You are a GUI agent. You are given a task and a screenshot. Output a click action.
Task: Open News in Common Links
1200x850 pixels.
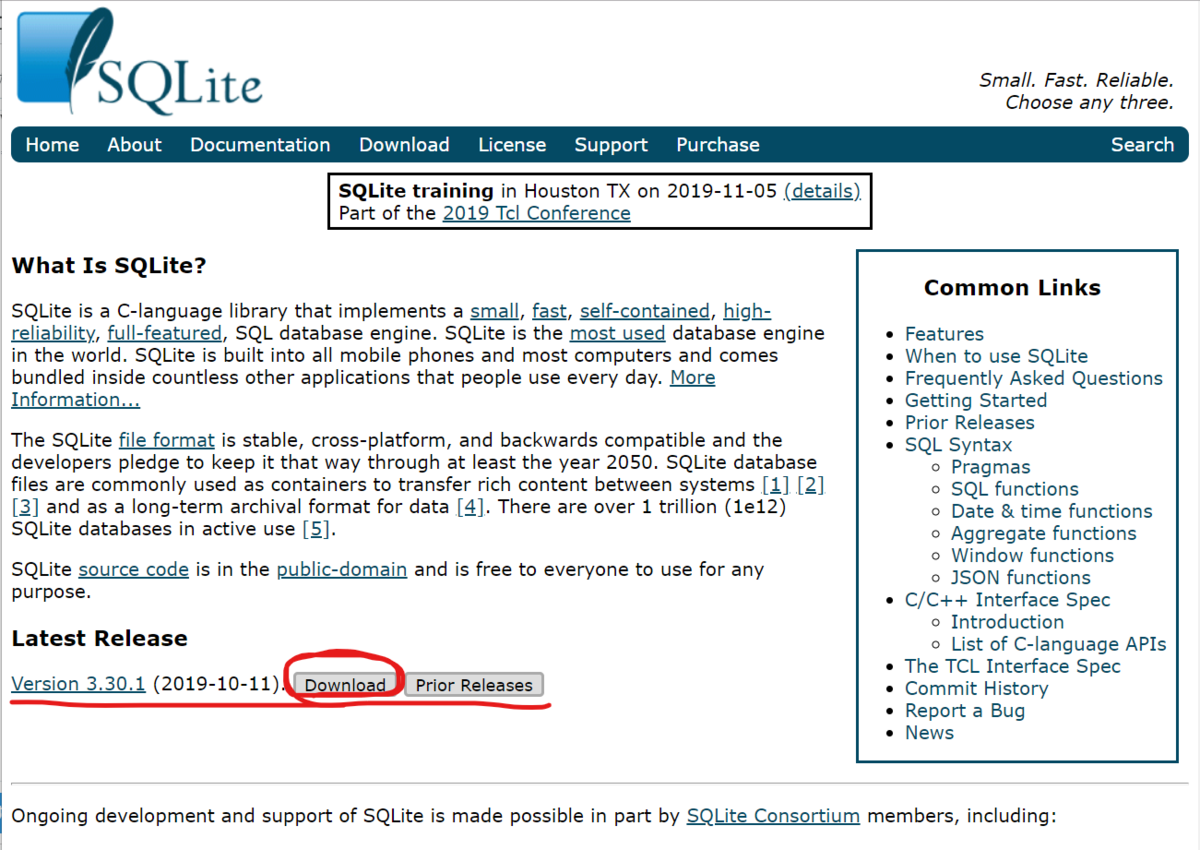pos(929,732)
